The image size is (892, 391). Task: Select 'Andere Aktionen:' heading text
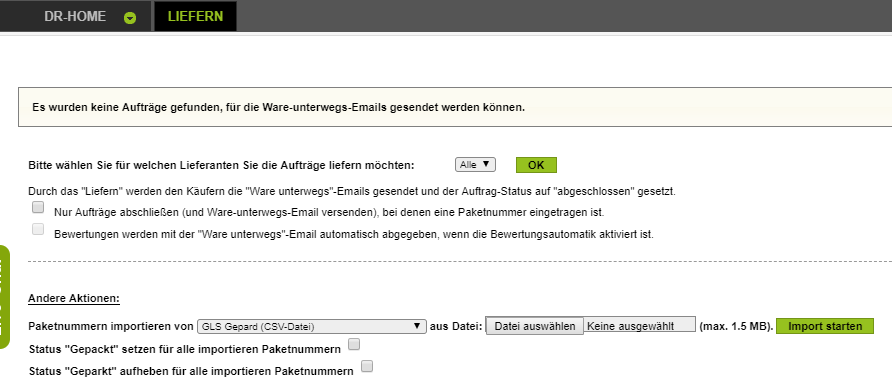(74, 298)
